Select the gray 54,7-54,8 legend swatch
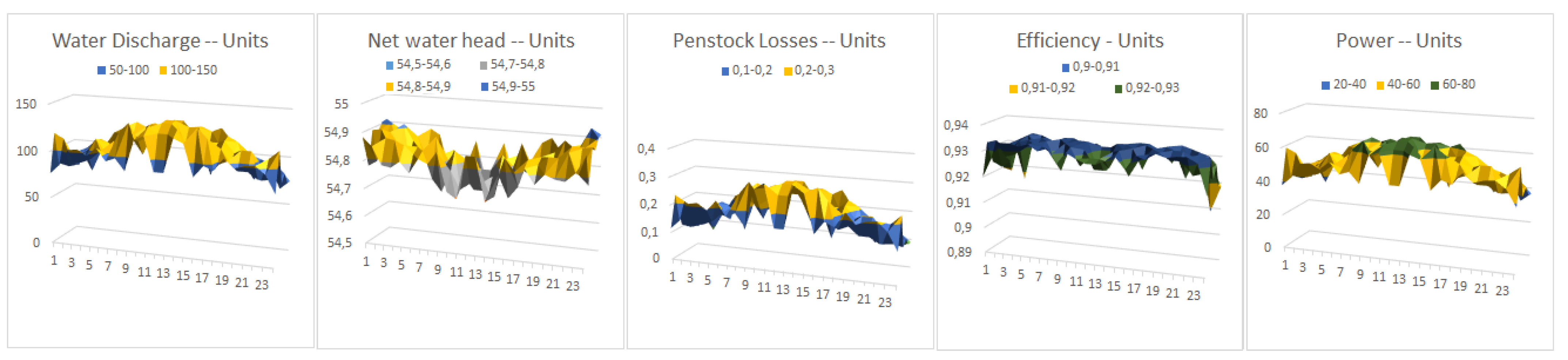The width and height of the screenshot is (1568, 360). point(483,65)
